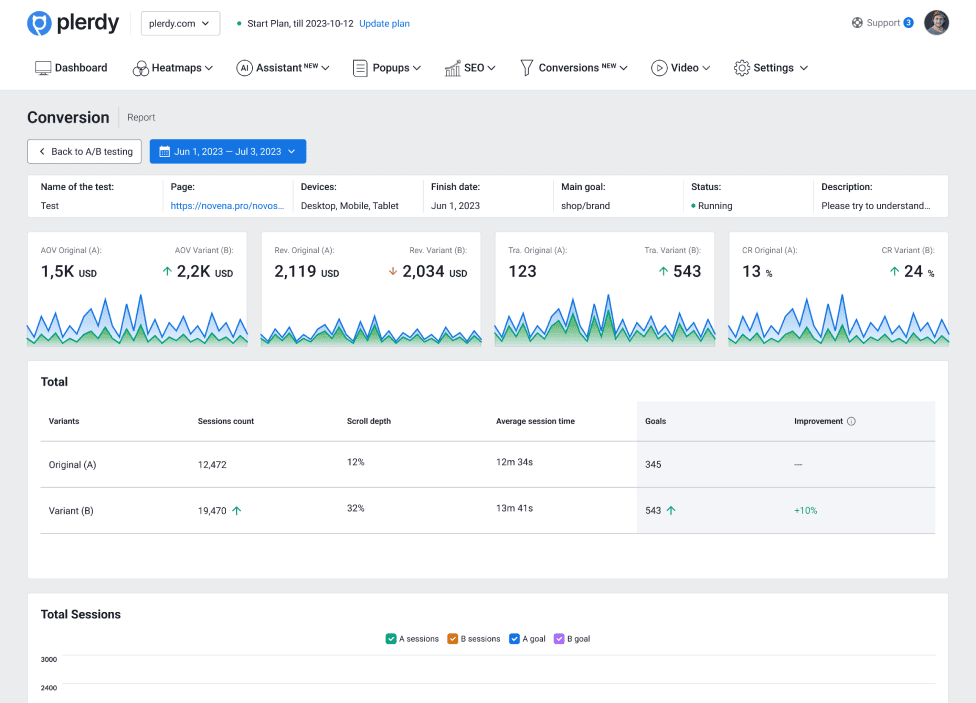Disable the B goal checkbox
Image resolution: width=976 pixels, height=703 pixels.
click(559, 639)
